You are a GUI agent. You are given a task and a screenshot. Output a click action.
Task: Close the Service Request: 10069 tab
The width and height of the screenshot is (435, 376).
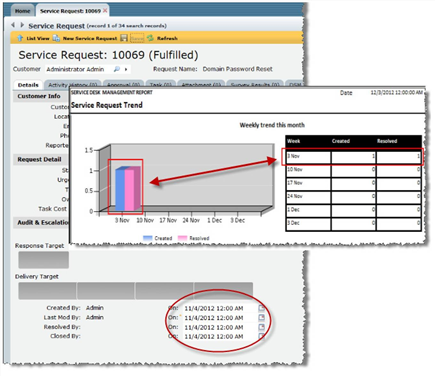(x=105, y=11)
